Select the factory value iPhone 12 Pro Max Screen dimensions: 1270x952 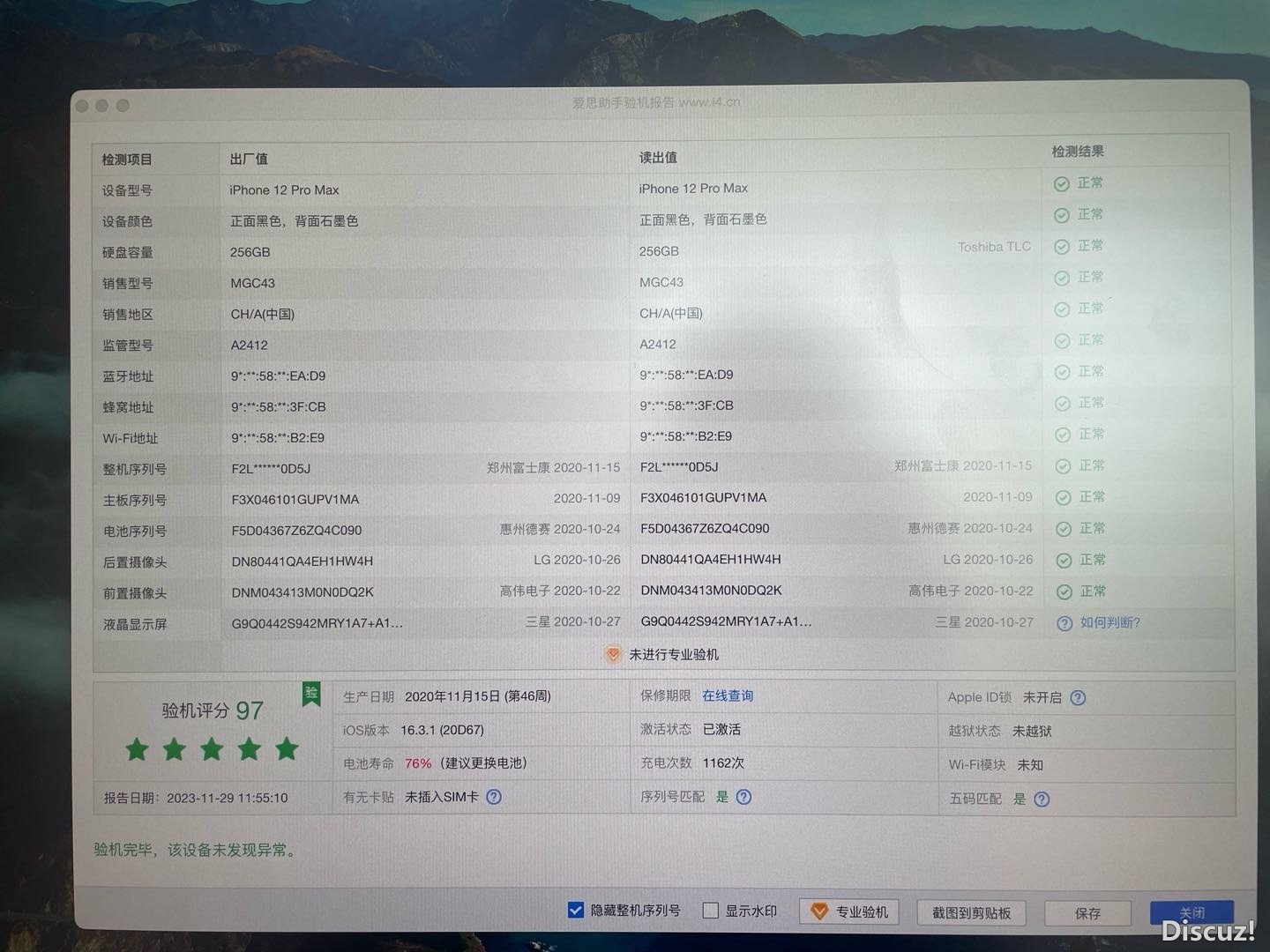[x=284, y=190]
